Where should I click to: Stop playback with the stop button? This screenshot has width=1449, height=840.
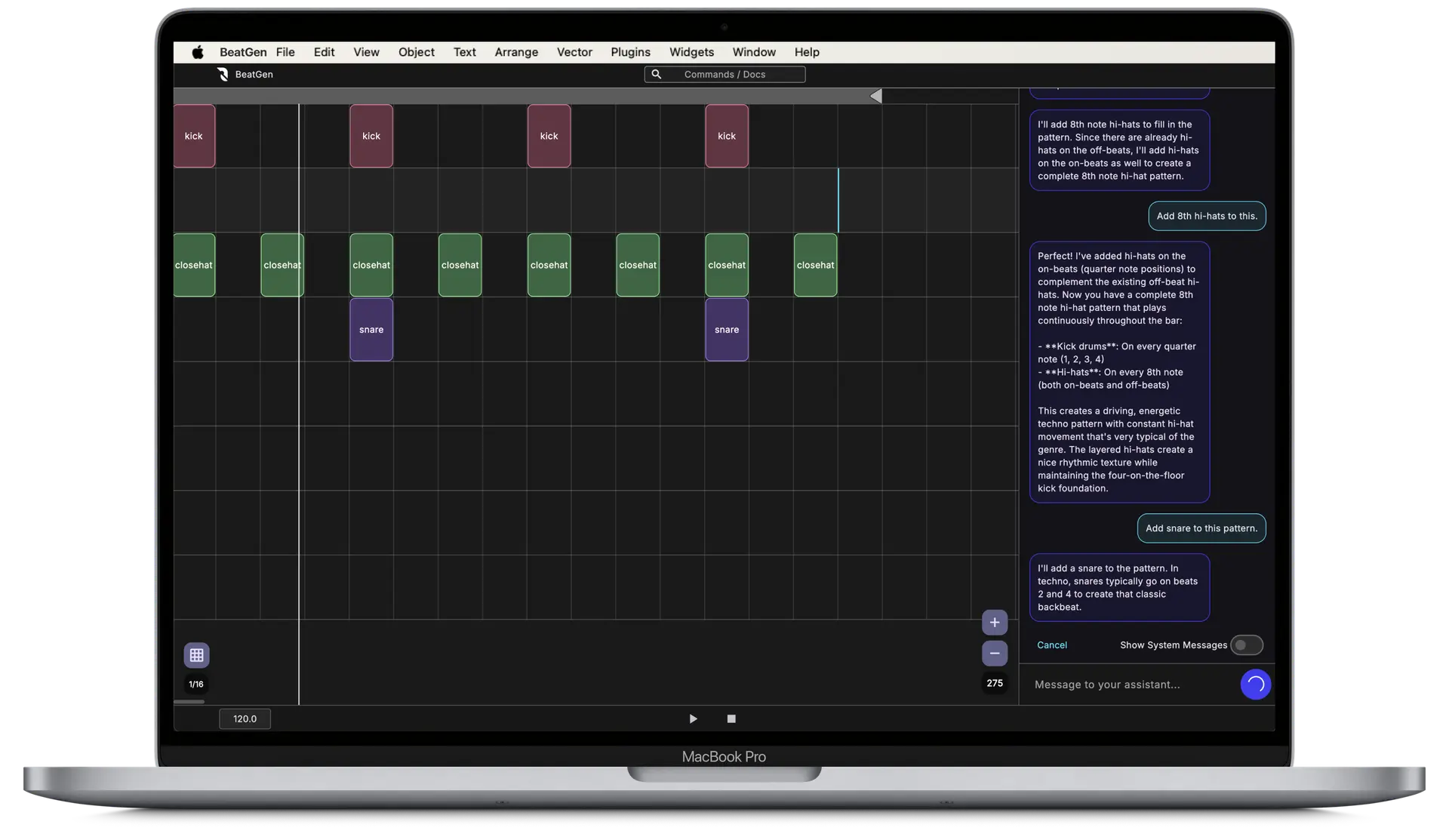[x=731, y=718]
